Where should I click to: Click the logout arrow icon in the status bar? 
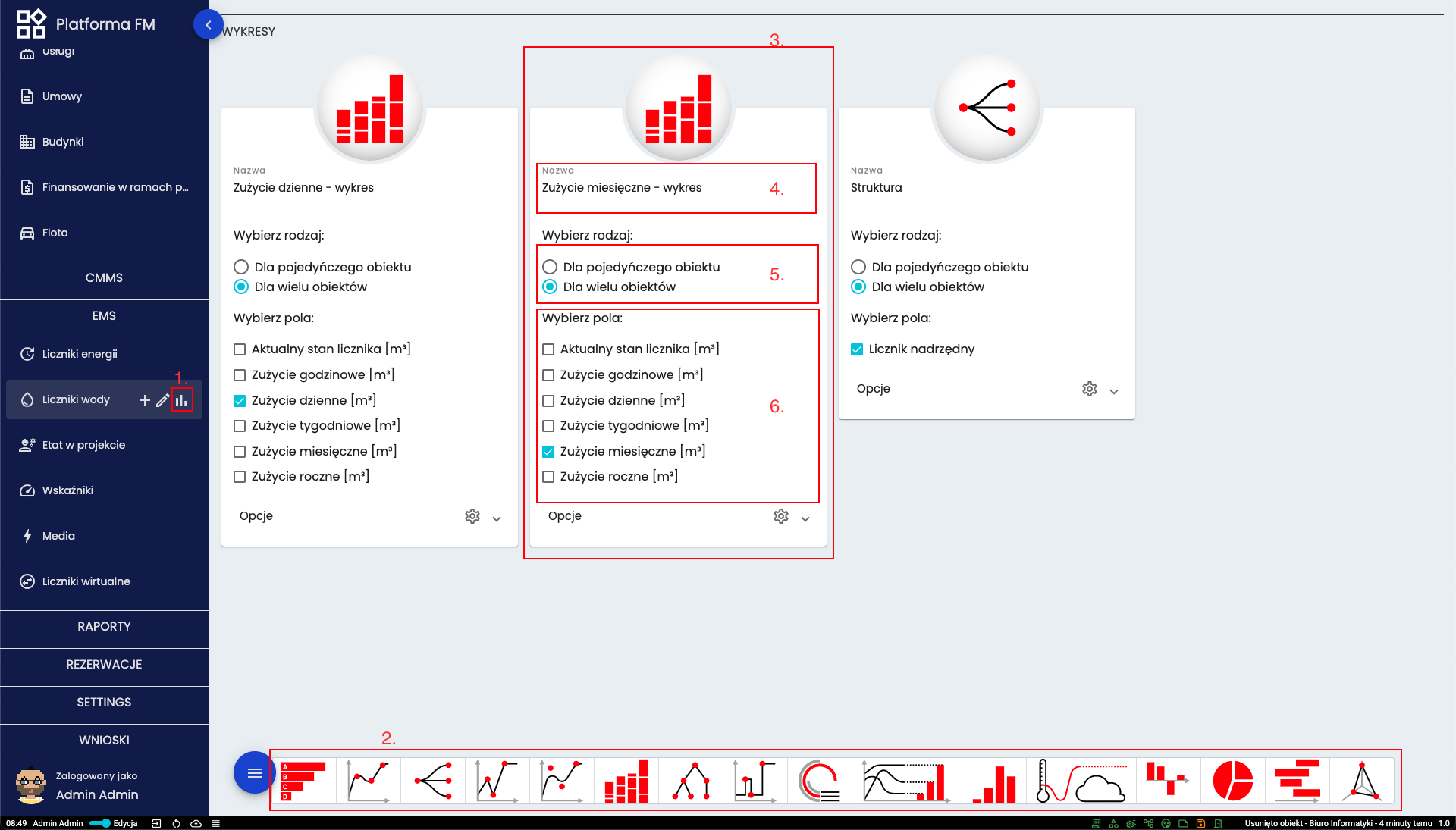(x=156, y=823)
